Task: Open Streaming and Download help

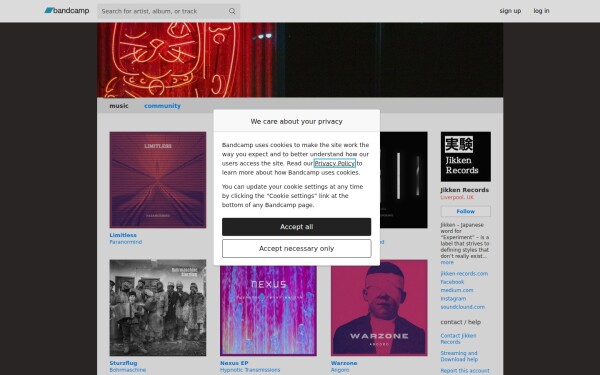Action: coord(459,356)
